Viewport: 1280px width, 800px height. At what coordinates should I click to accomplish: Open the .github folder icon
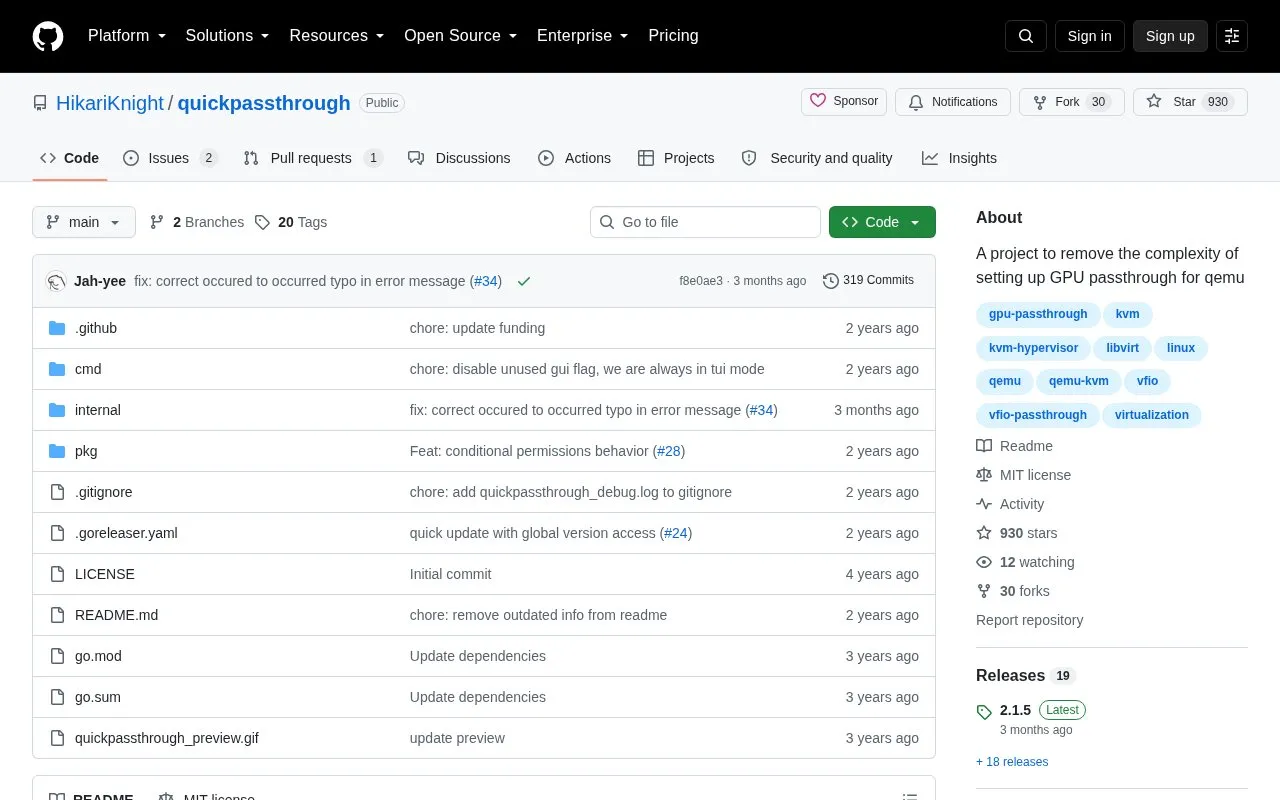[x=57, y=328]
